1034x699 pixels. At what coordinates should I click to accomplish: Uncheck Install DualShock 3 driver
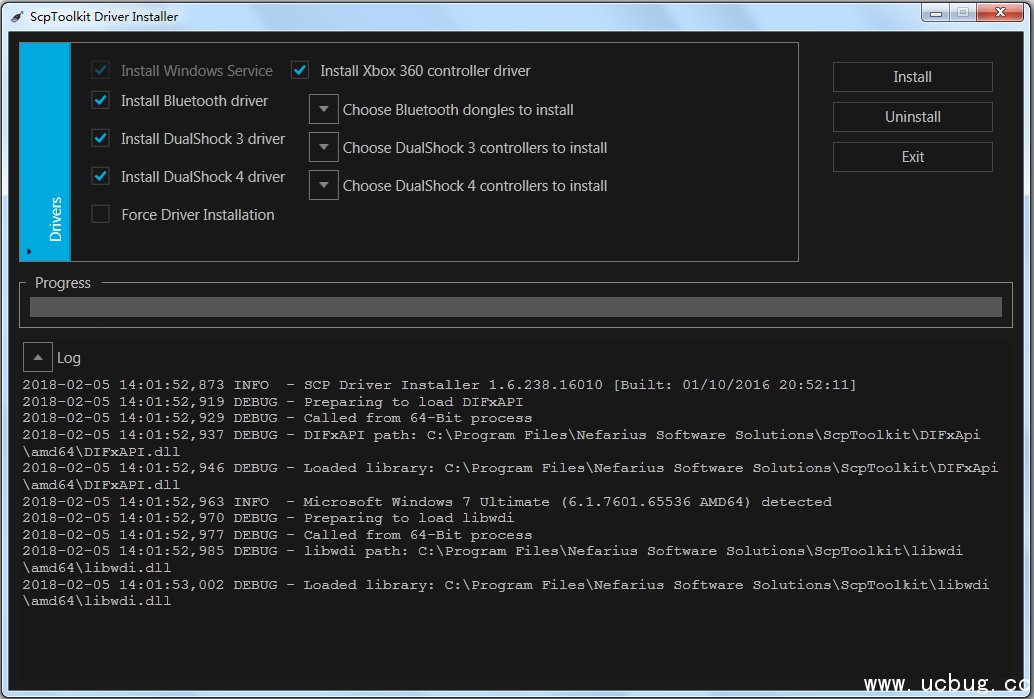(x=100, y=138)
